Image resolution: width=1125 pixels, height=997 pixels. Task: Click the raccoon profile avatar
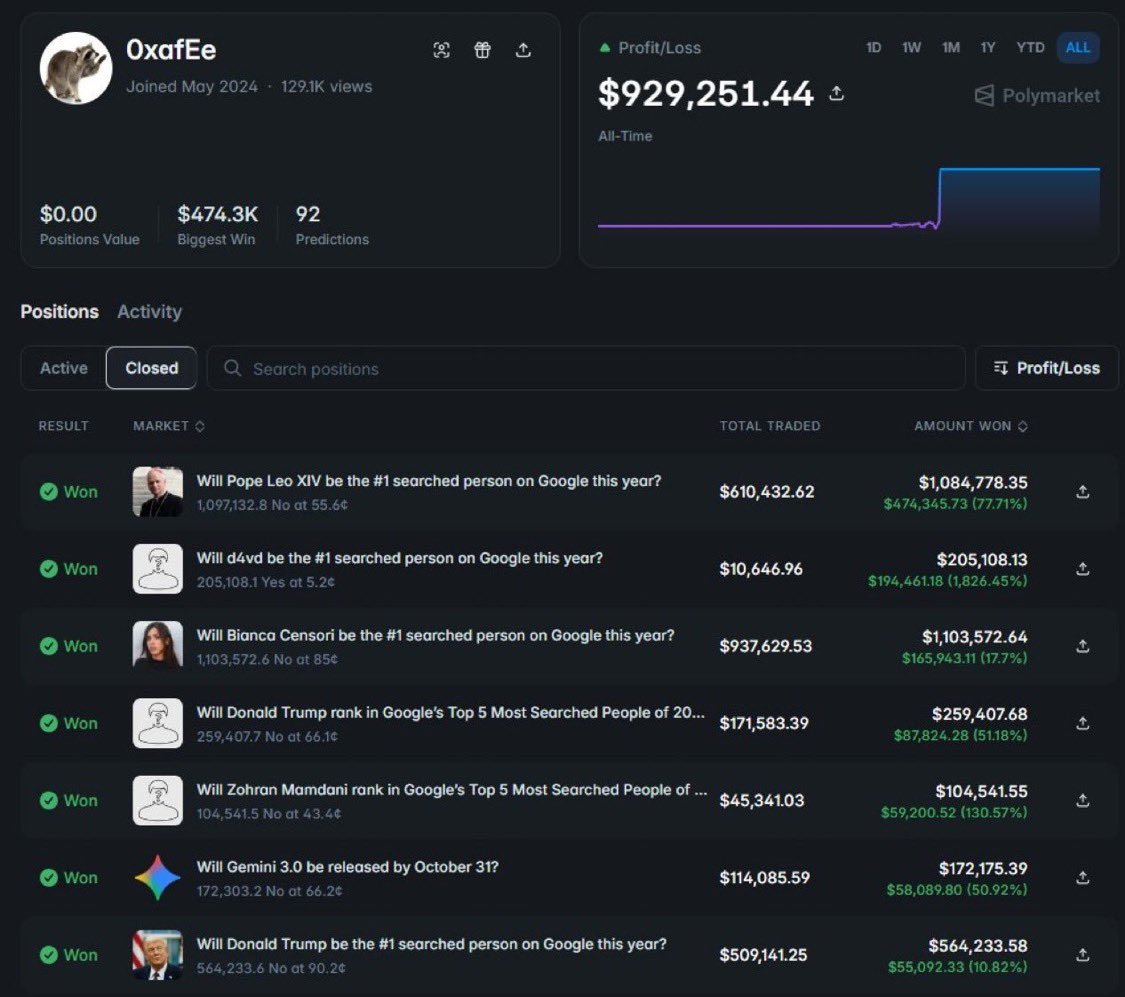click(x=76, y=68)
